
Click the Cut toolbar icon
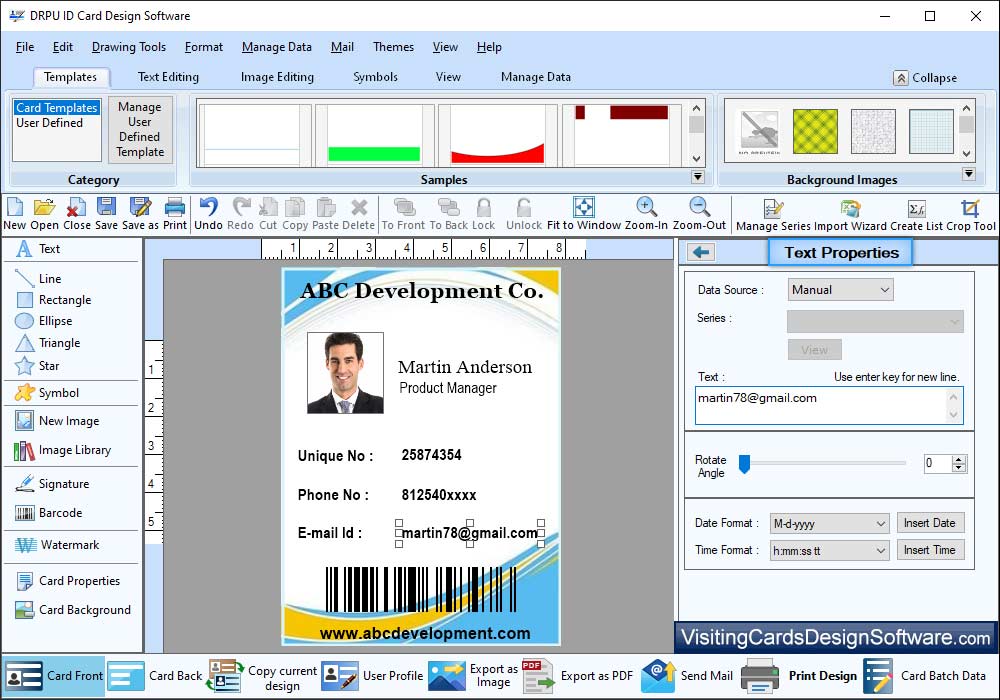pyautogui.click(x=268, y=214)
